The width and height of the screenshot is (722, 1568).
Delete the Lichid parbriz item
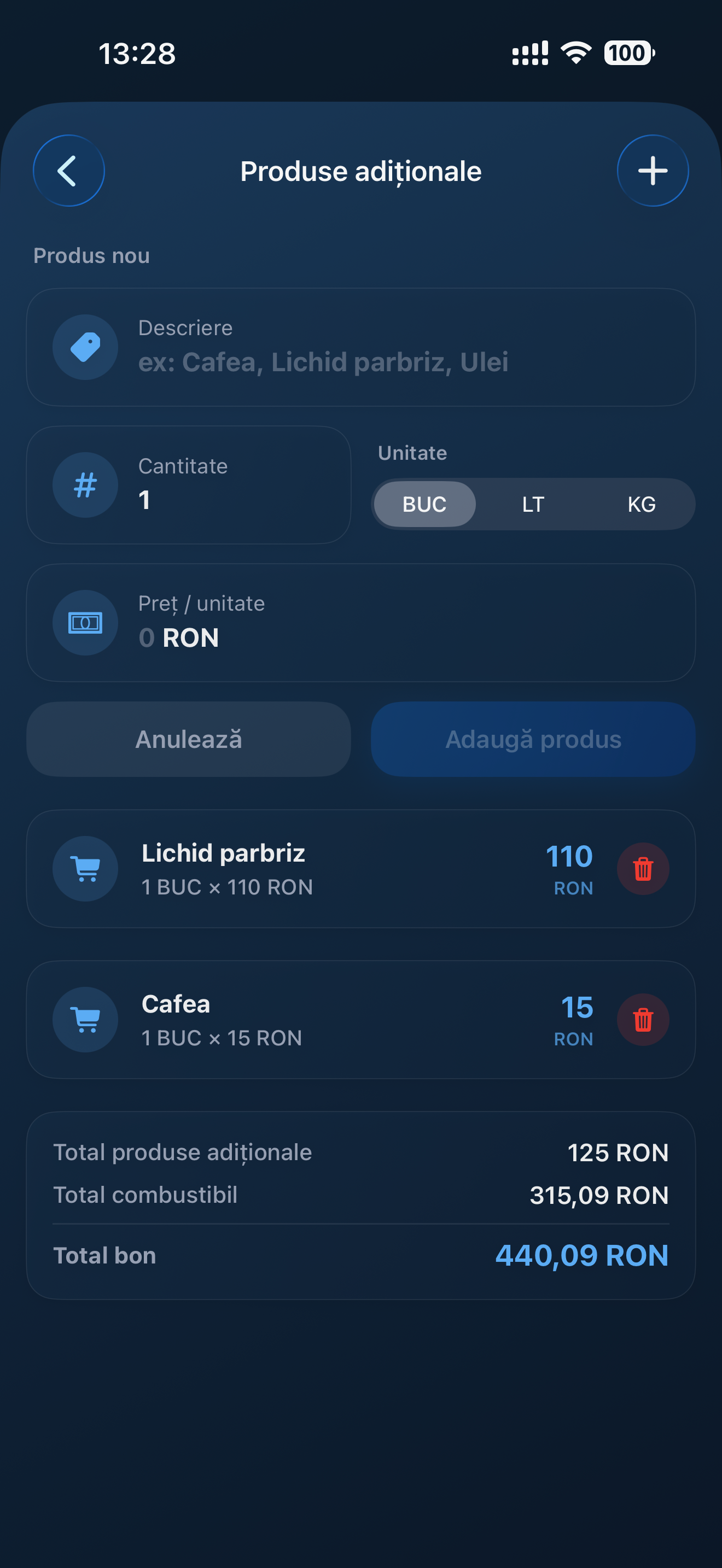click(643, 869)
